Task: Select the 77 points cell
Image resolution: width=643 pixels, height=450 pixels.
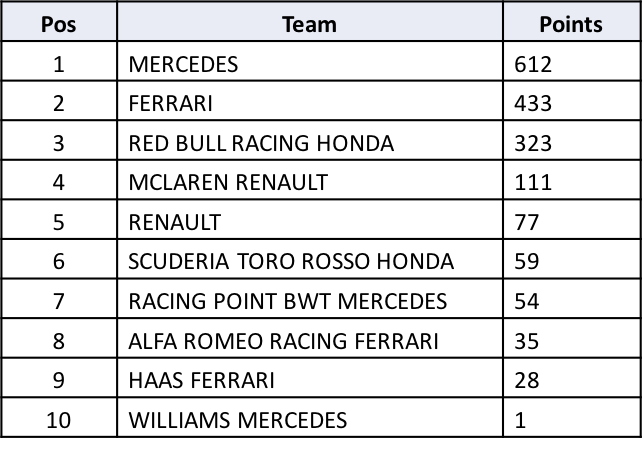Action: click(572, 219)
